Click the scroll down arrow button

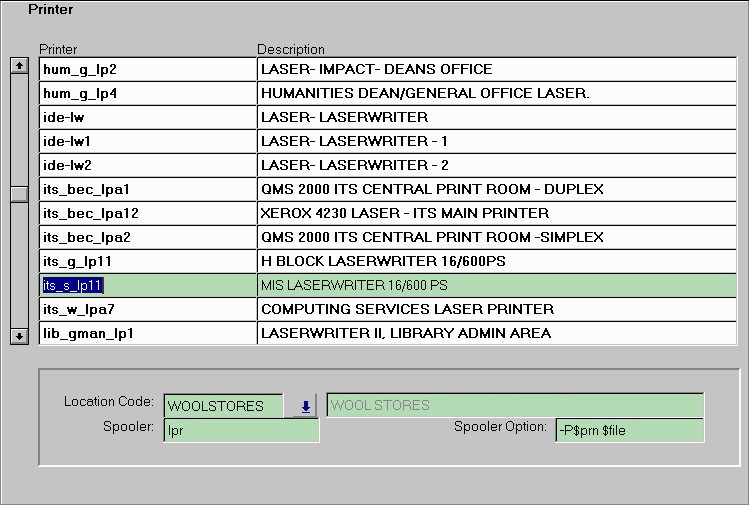[x=19, y=337]
